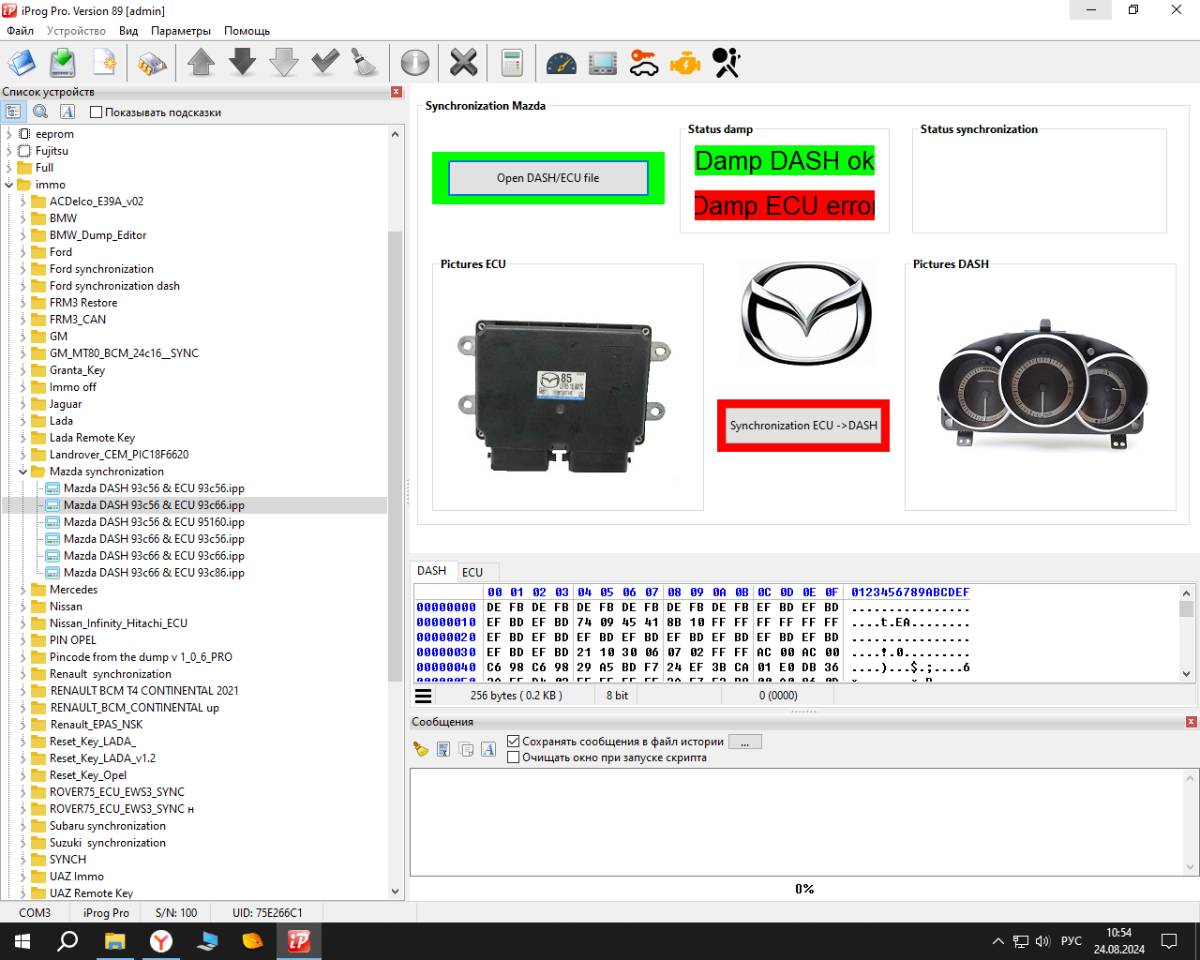Check 'Очищать окно при запуске скрипта'

[x=514, y=758]
